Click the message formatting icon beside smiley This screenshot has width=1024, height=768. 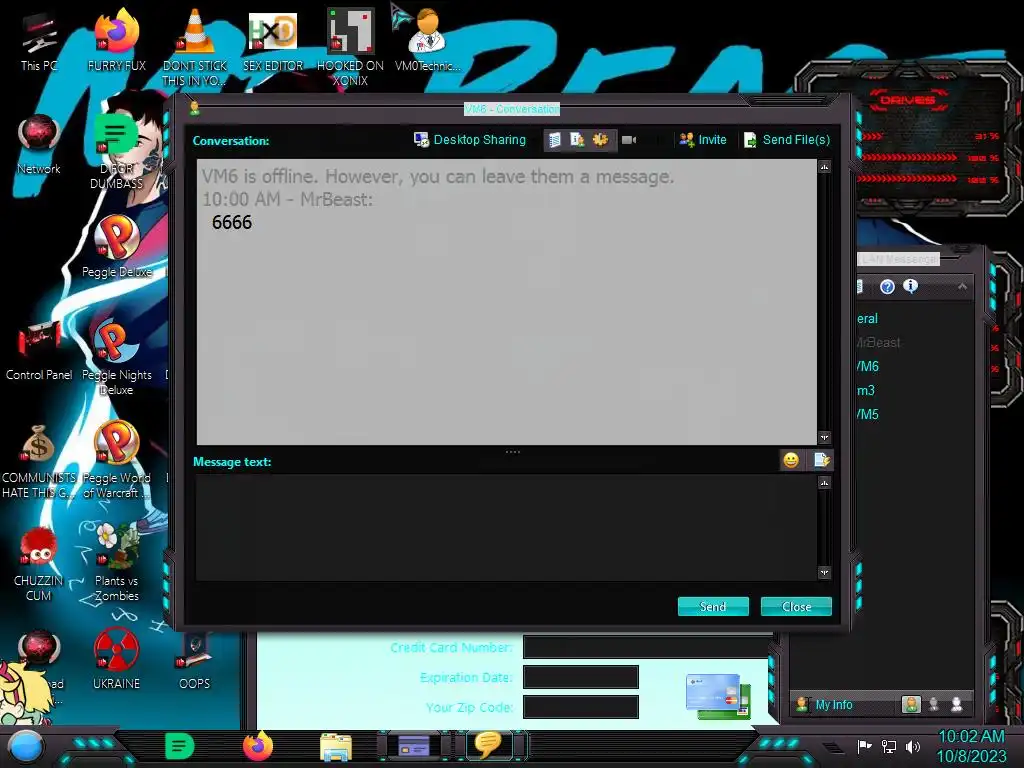click(822, 460)
